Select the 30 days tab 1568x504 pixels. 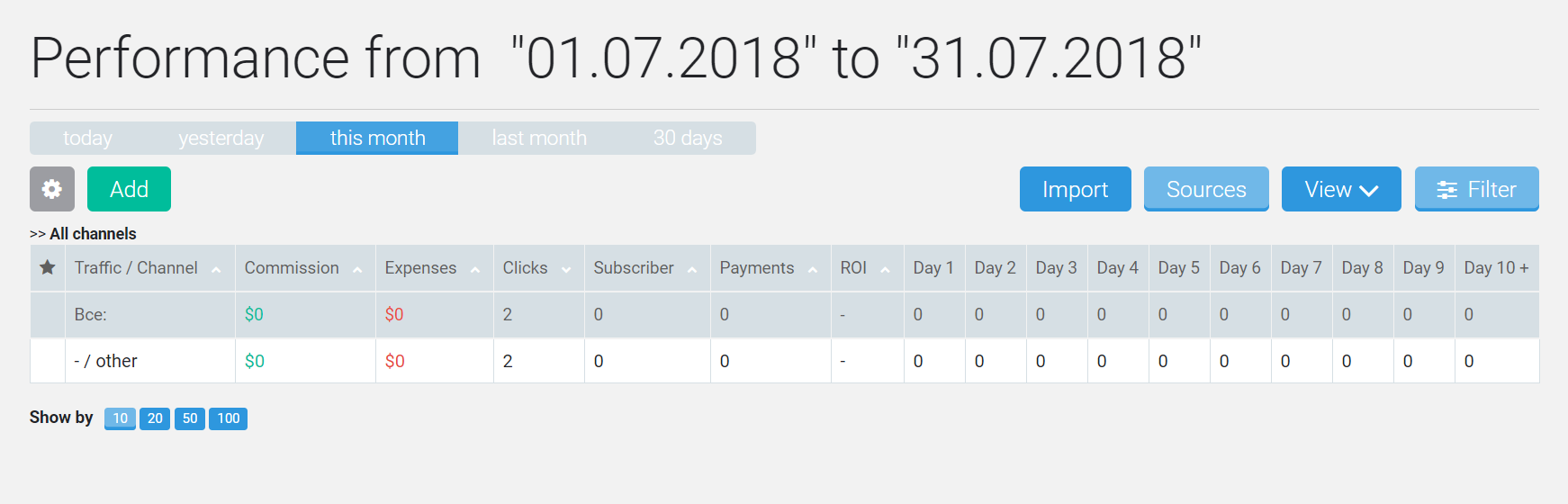[x=688, y=138]
